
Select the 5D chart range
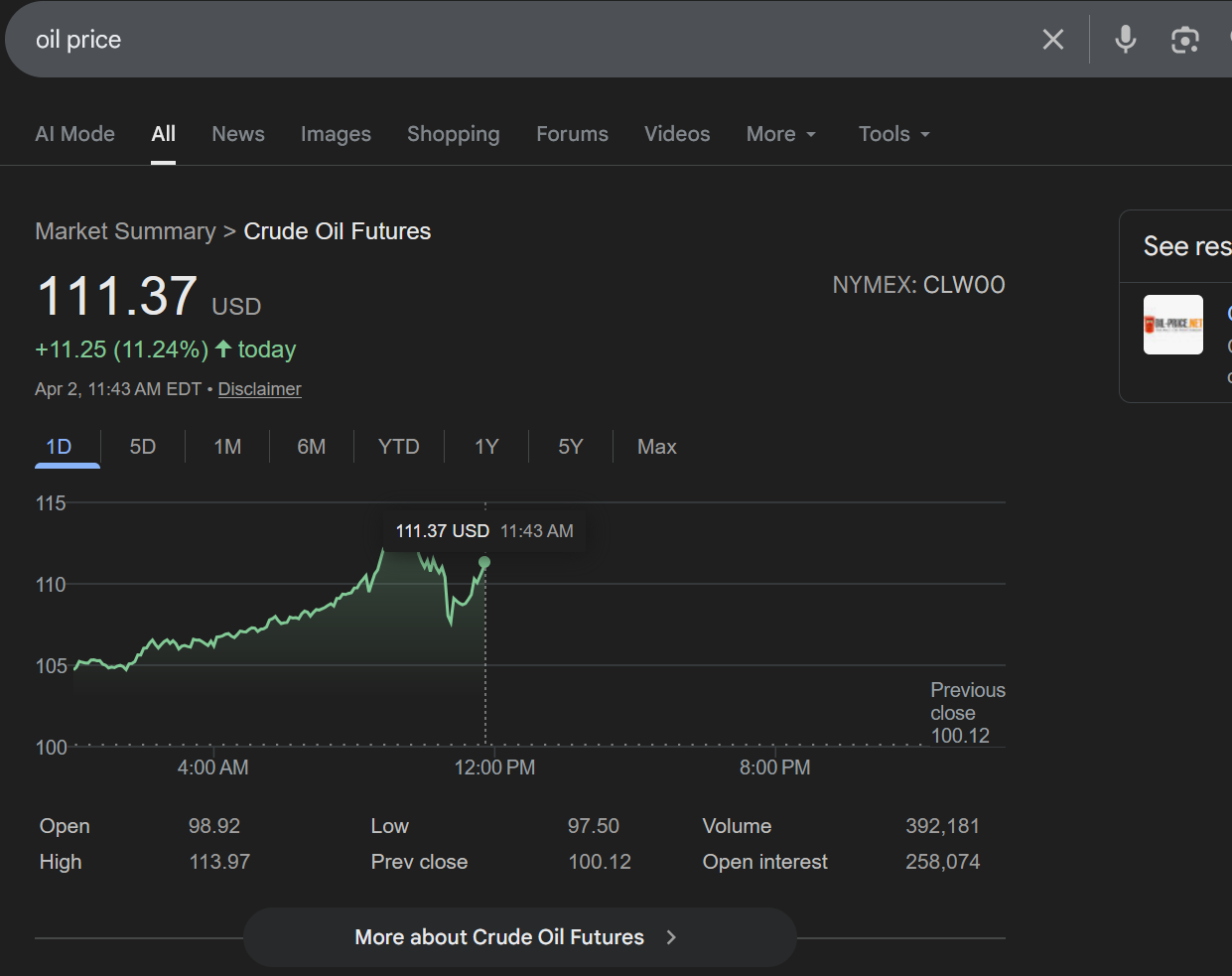point(143,447)
